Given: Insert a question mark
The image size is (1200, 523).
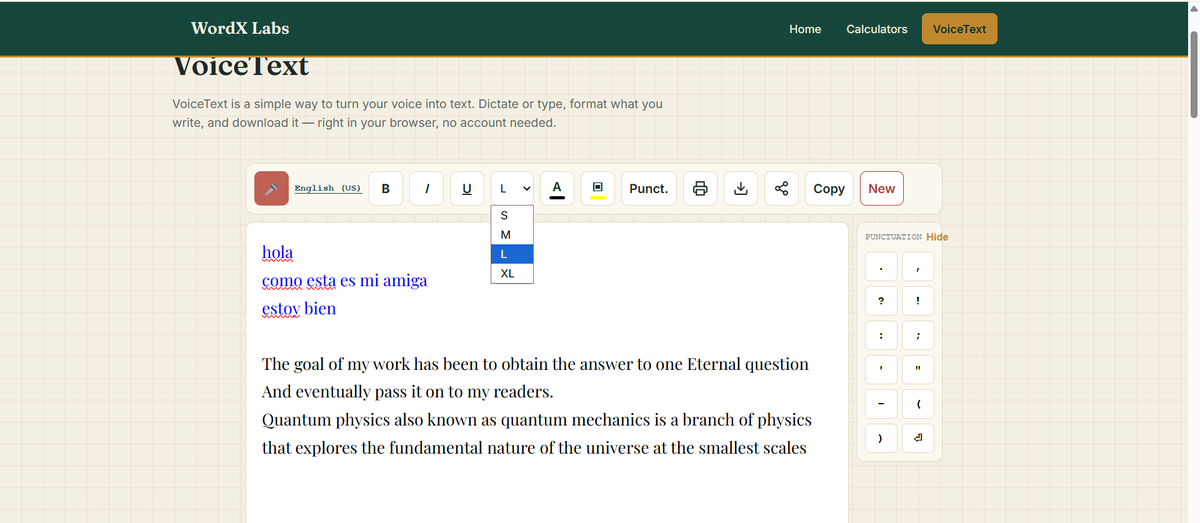Looking at the screenshot, I should click(880, 300).
